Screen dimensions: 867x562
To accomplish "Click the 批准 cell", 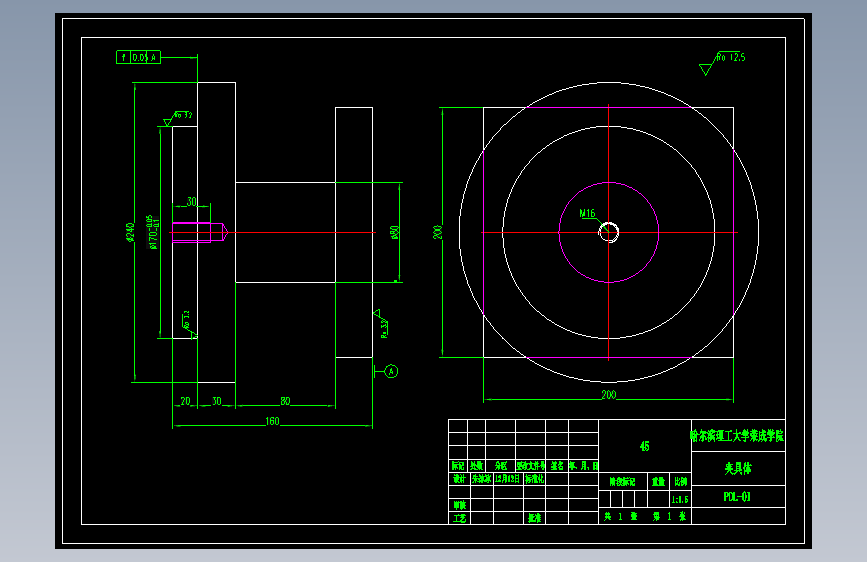I will 535,518.
